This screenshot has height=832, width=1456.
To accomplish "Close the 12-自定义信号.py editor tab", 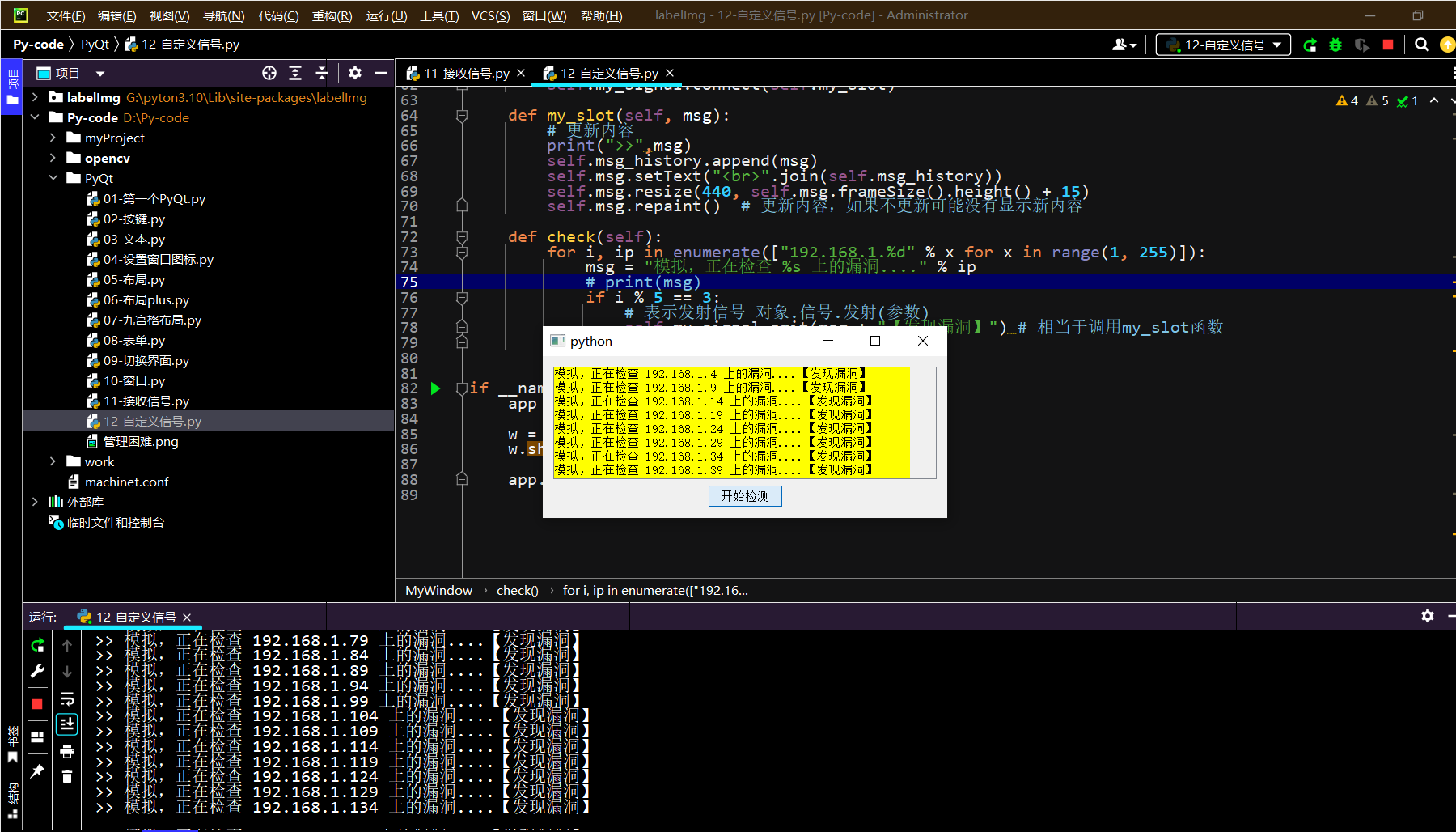I will coord(670,74).
